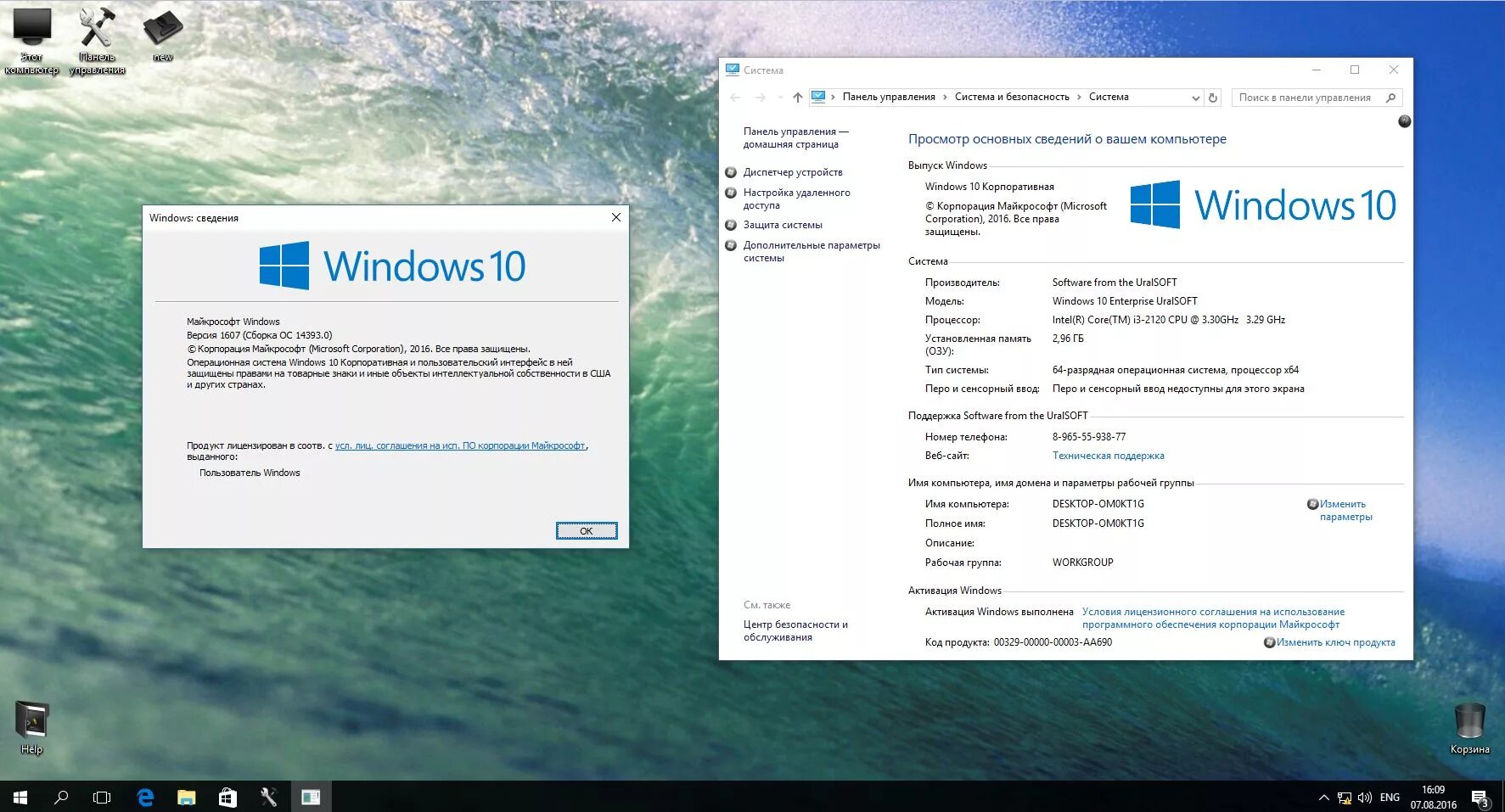Expand the chevron after Система и безопасность
The image size is (1505, 812).
[x=1079, y=98]
